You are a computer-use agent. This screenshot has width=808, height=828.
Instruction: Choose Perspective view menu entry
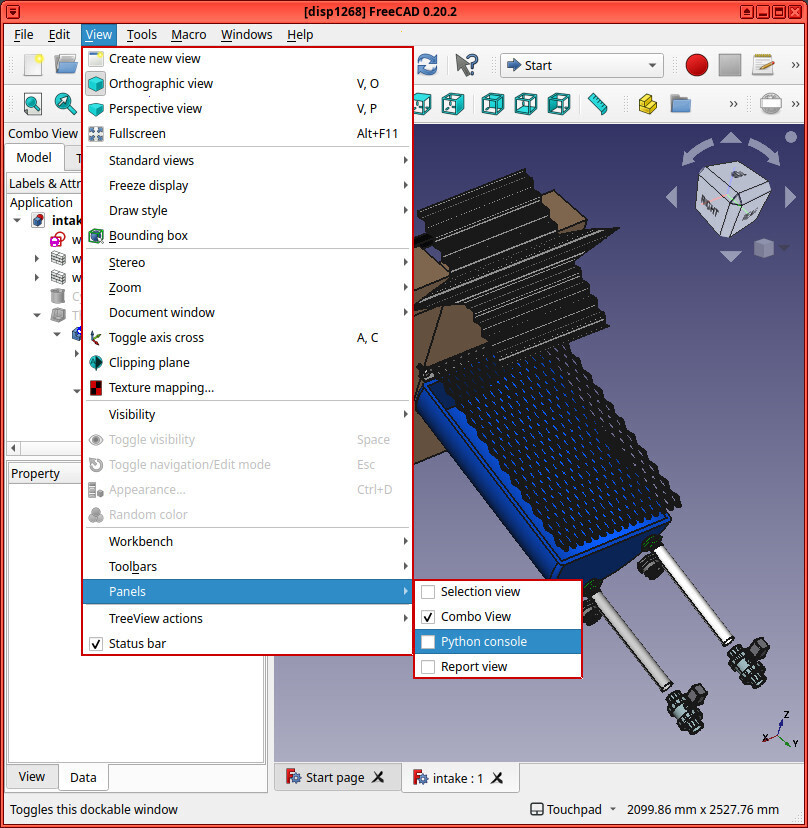tap(247, 108)
